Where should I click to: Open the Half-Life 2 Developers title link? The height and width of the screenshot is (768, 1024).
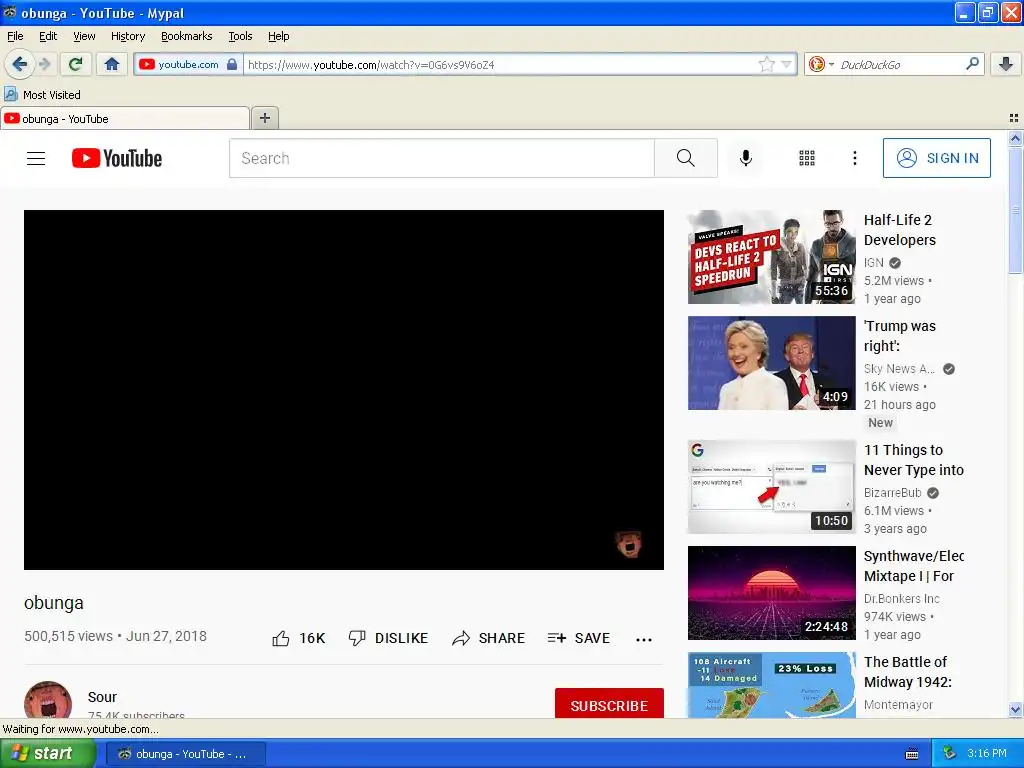(900, 230)
